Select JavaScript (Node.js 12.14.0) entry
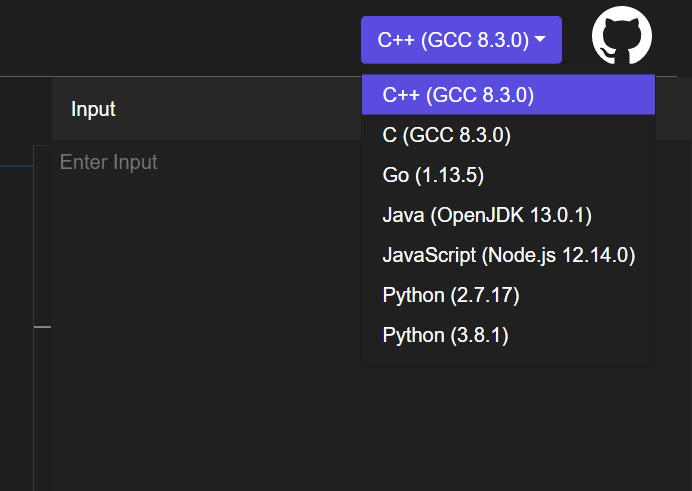Image resolution: width=692 pixels, height=491 pixels. [x=508, y=255]
